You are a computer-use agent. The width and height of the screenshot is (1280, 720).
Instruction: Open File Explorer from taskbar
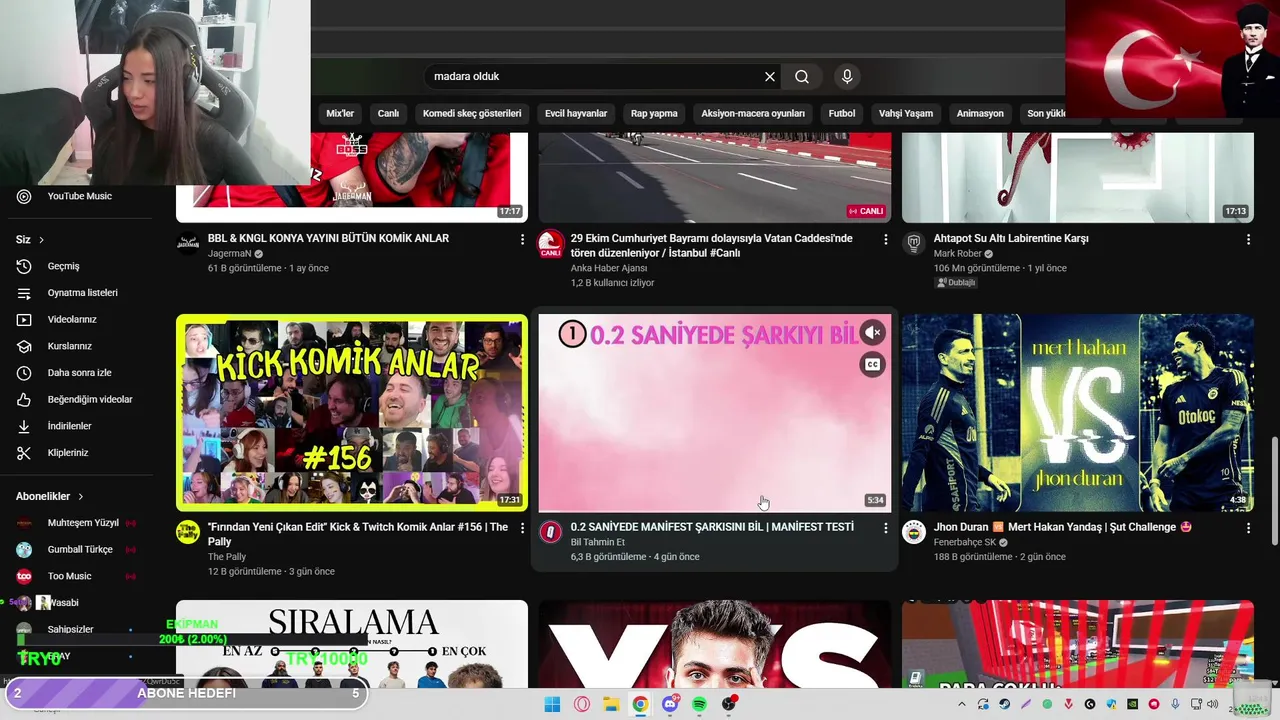pos(611,704)
